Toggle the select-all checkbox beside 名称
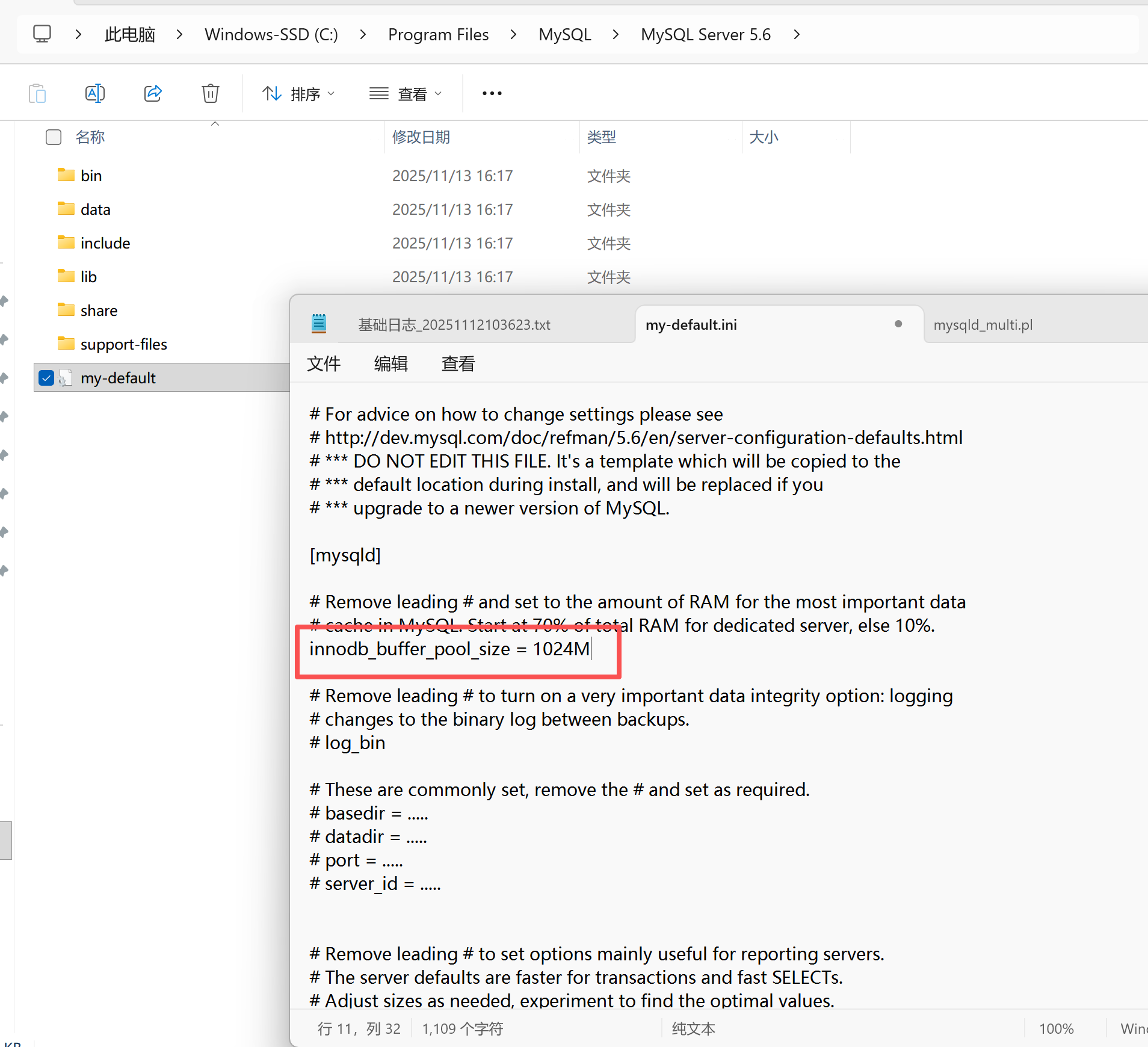 (54, 137)
